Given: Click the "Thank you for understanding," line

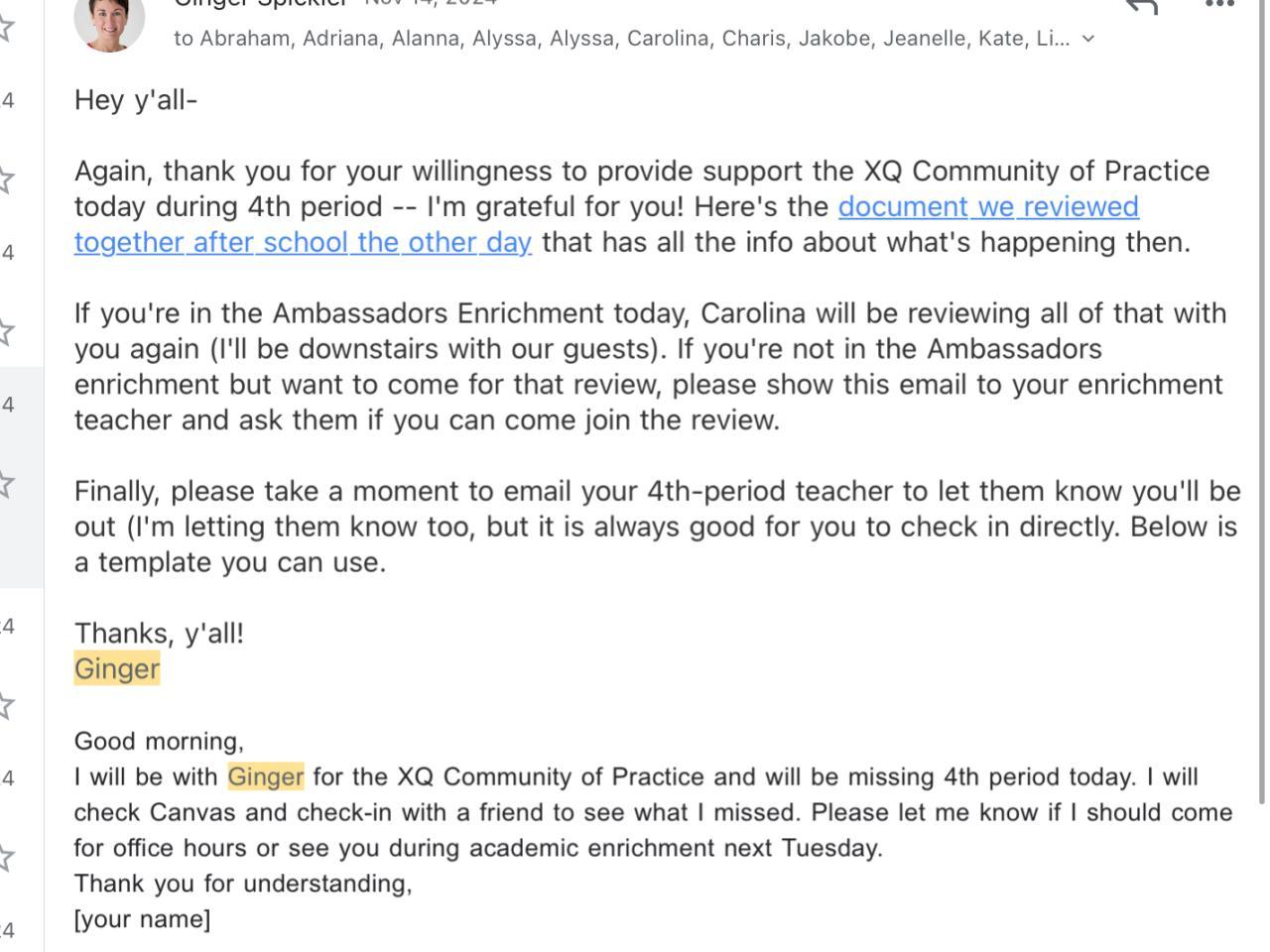Looking at the screenshot, I should pyautogui.click(x=243, y=884).
